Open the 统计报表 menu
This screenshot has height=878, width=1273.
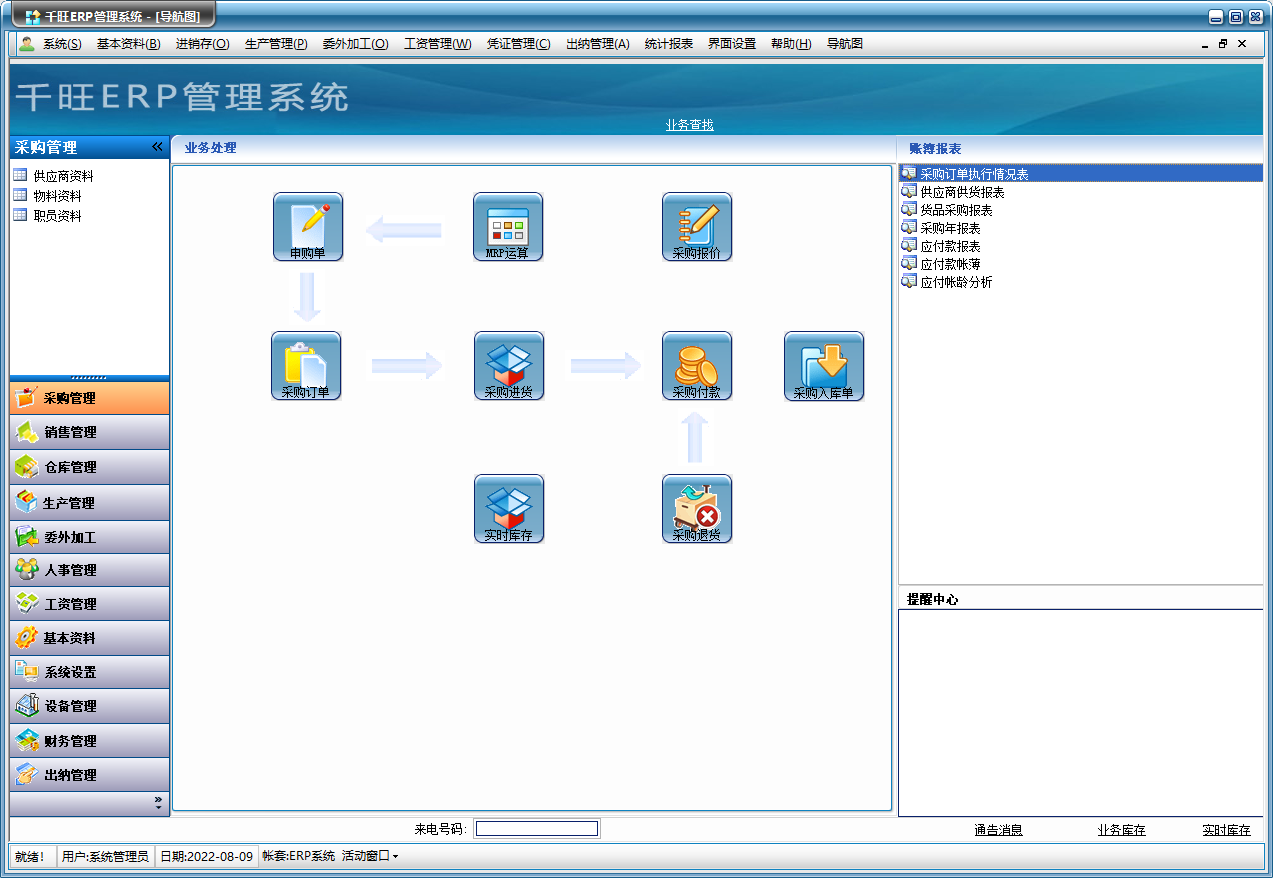[669, 44]
